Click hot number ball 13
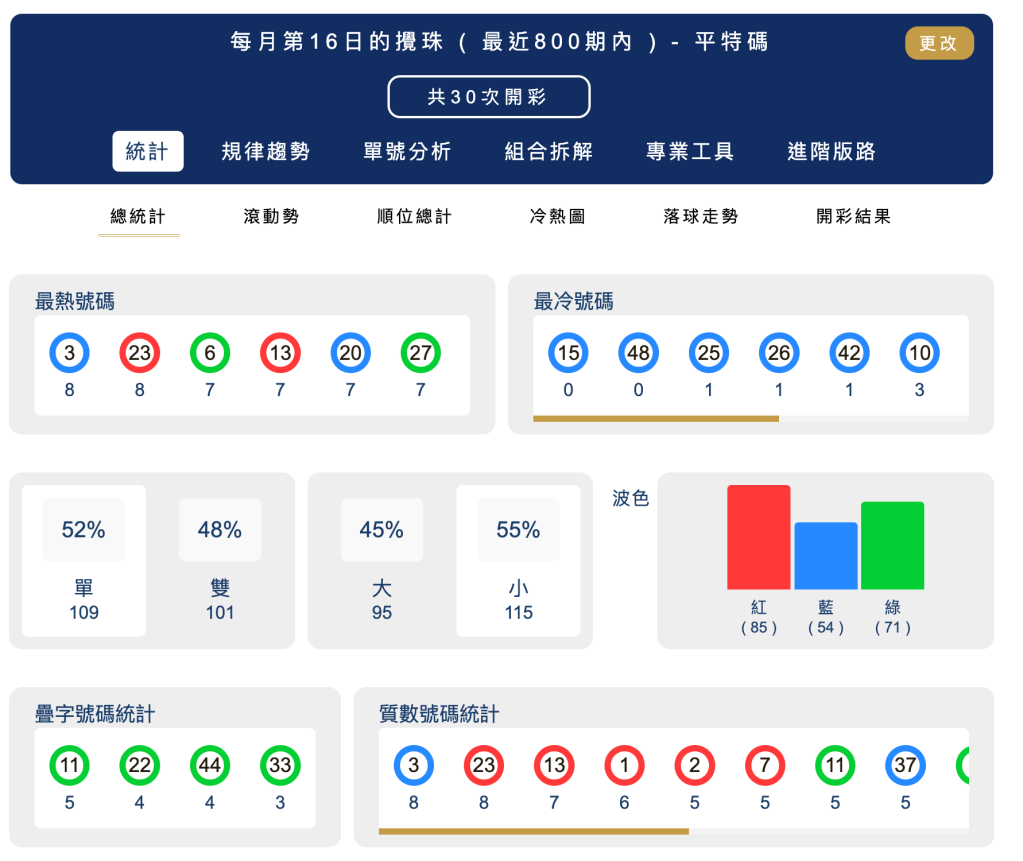Screen dimensions: 1023x861 point(279,352)
